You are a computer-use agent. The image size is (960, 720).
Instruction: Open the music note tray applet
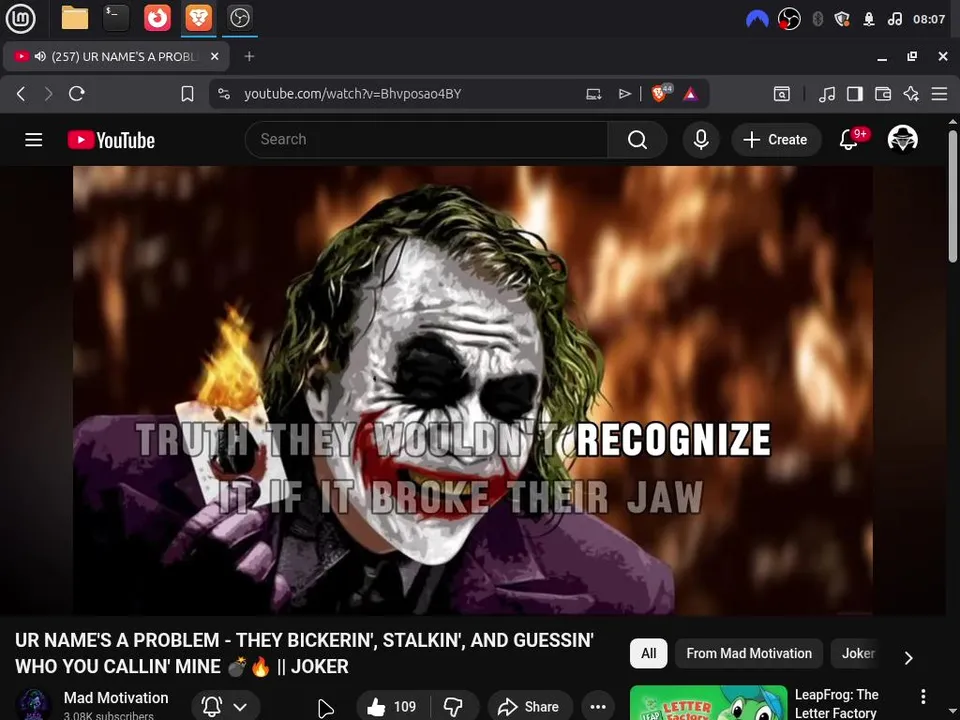click(894, 19)
